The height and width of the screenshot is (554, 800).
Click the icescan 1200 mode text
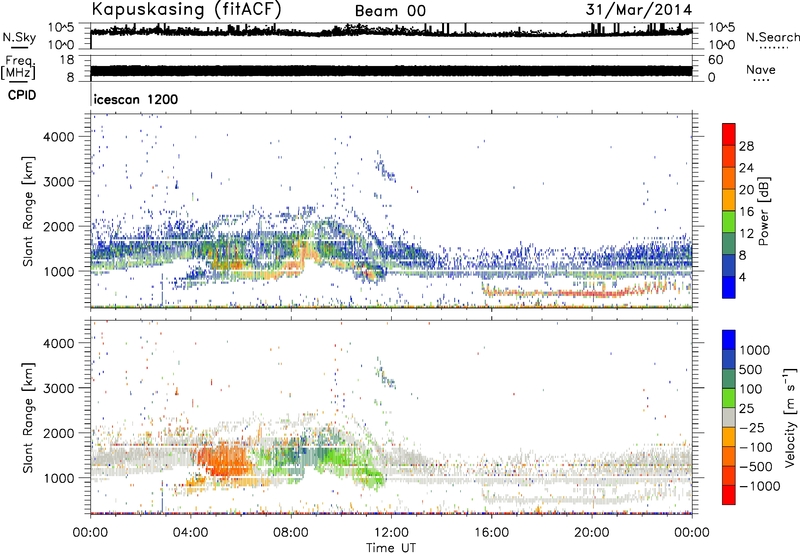point(136,99)
